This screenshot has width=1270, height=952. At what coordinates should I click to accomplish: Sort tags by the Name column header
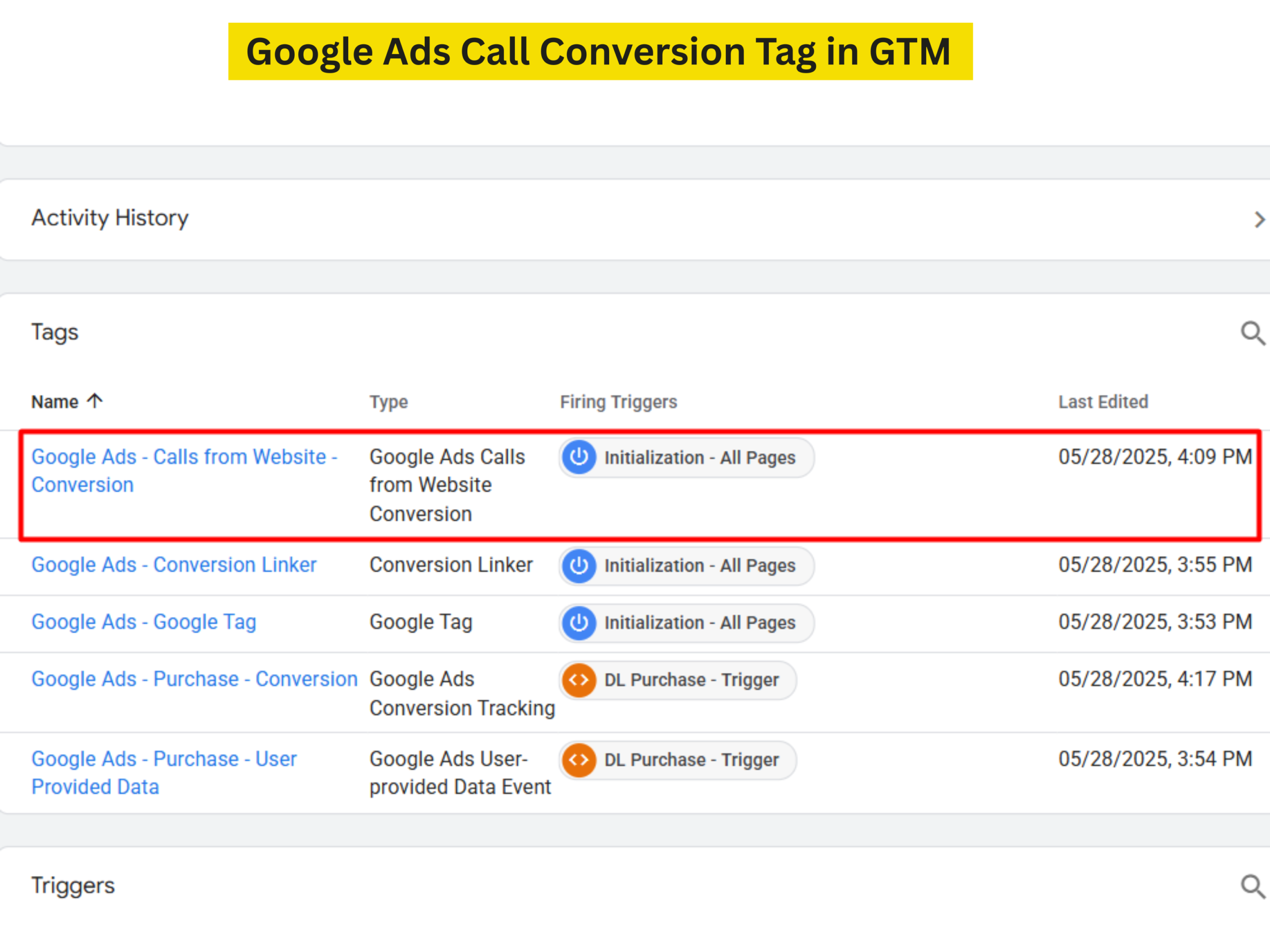pos(55,402)
